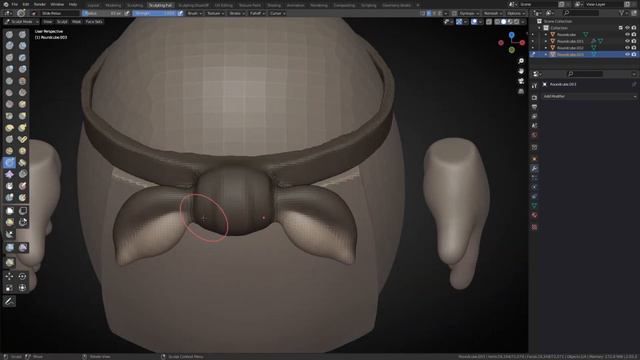Select the Move transform tool
The height and width of the screenshot is (360, 640).
9,276
